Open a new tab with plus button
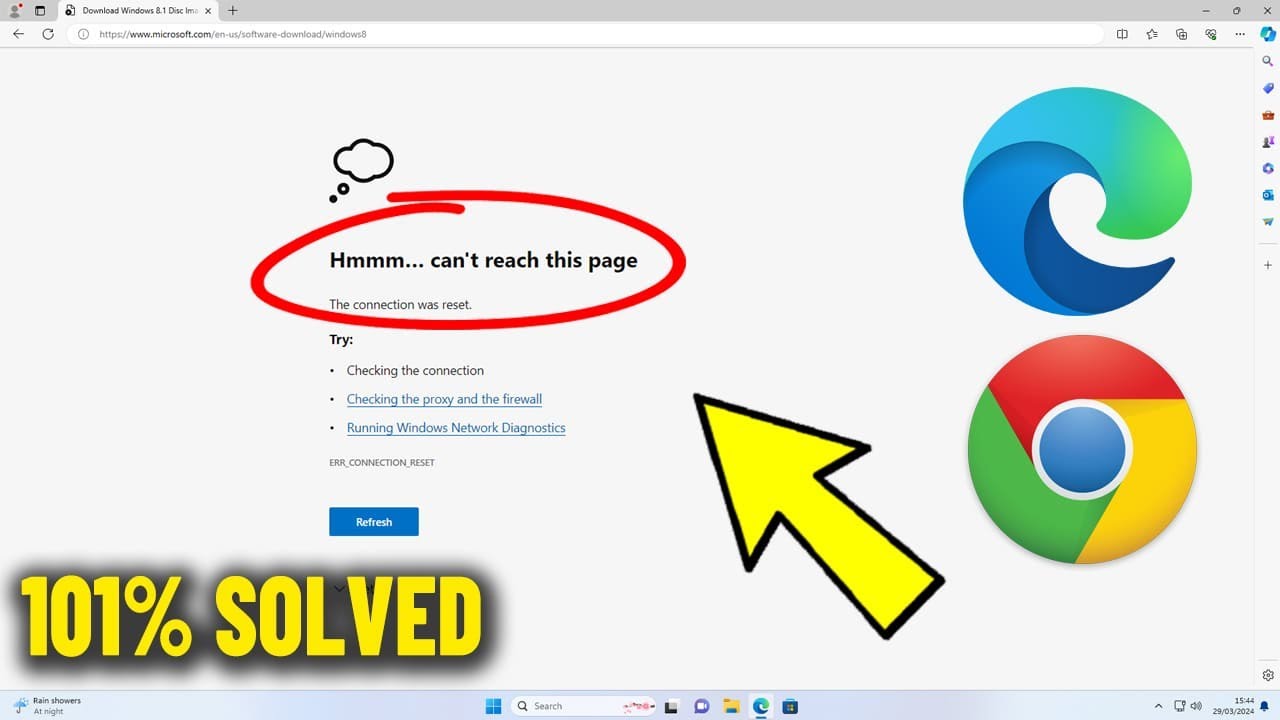Viewport: 1280px width, 720px height. point(233,10)
